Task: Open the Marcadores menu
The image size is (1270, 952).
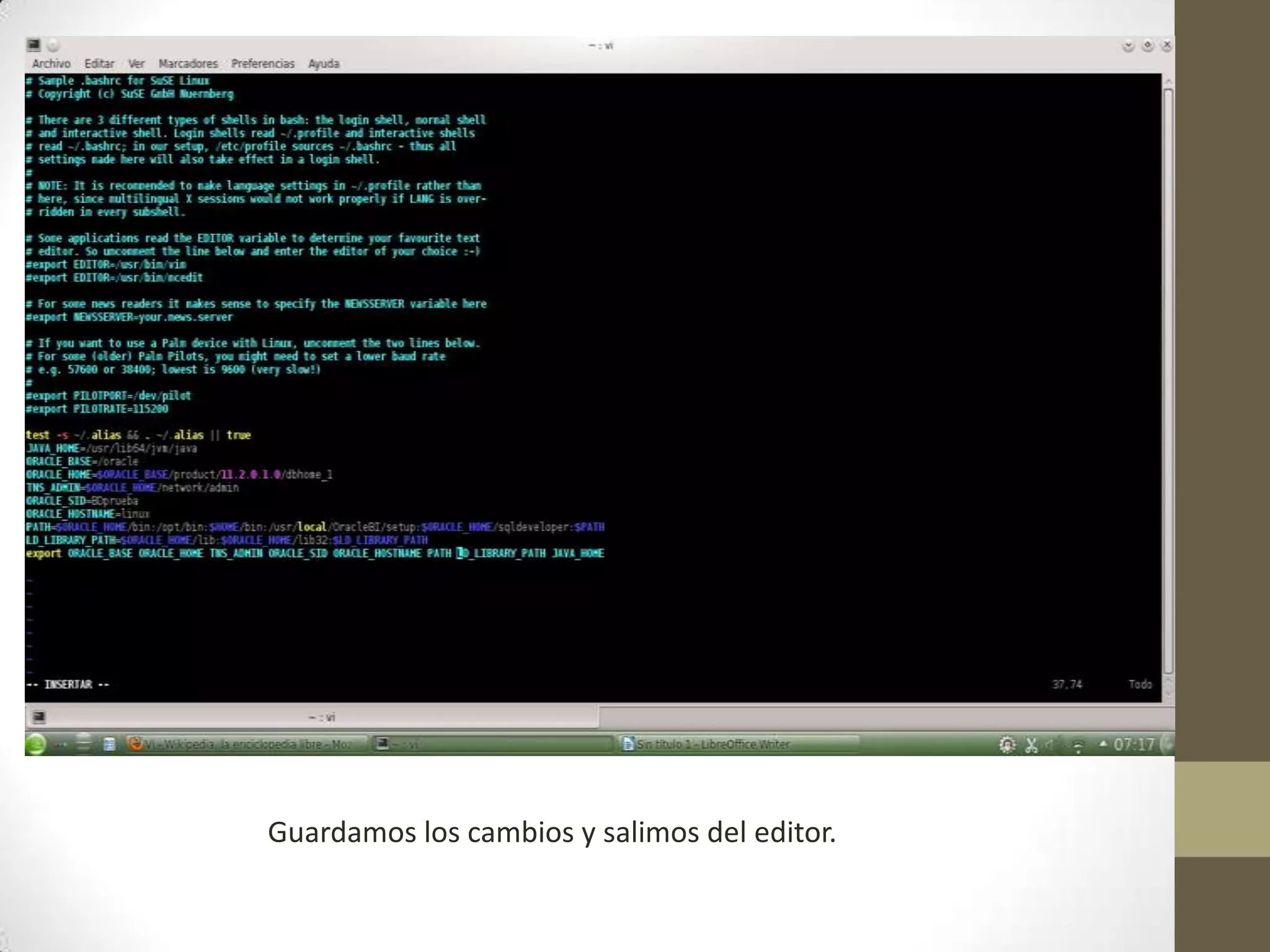Action: [188, 63]
